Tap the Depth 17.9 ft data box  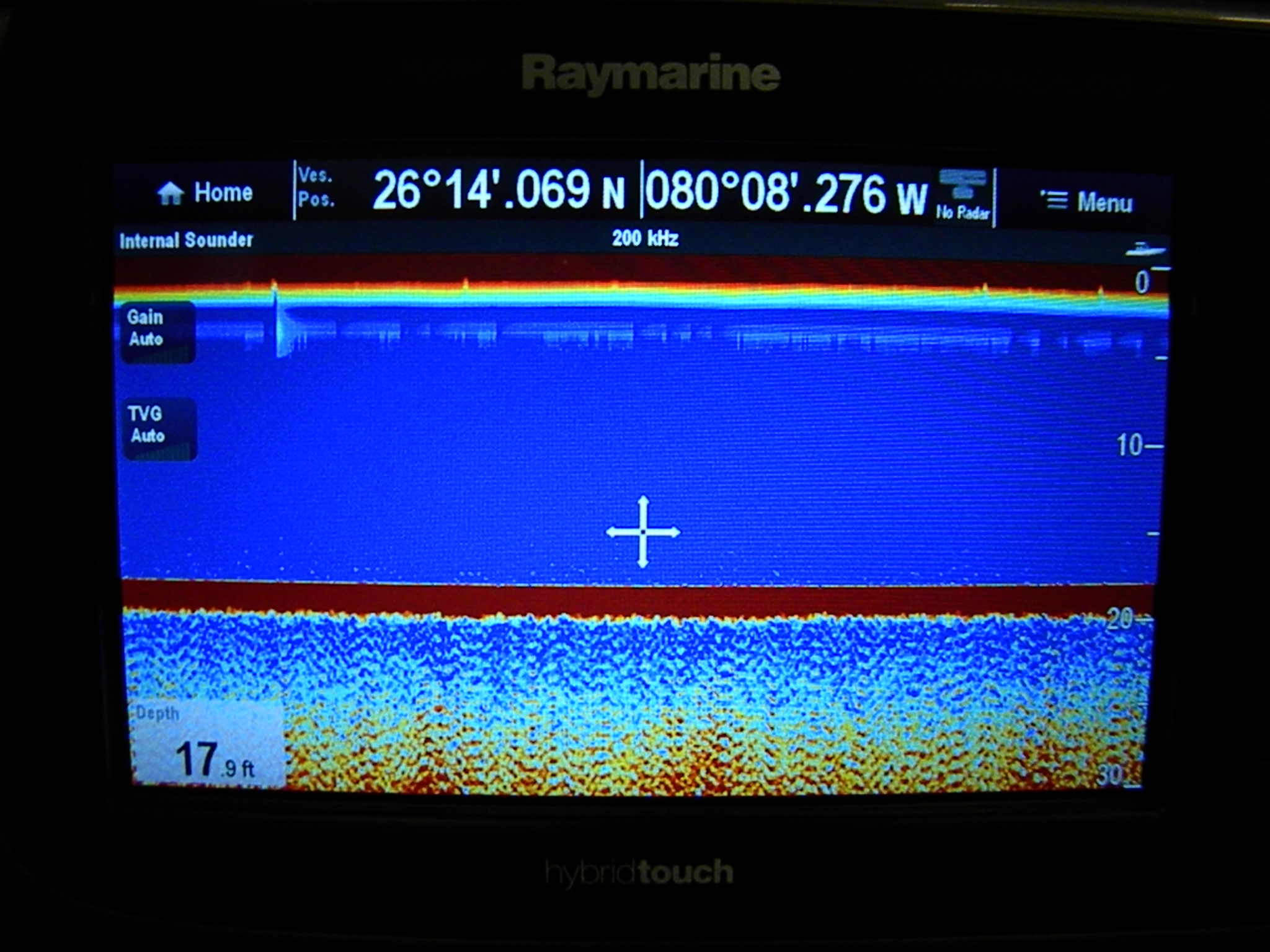(x=207, y=744)
